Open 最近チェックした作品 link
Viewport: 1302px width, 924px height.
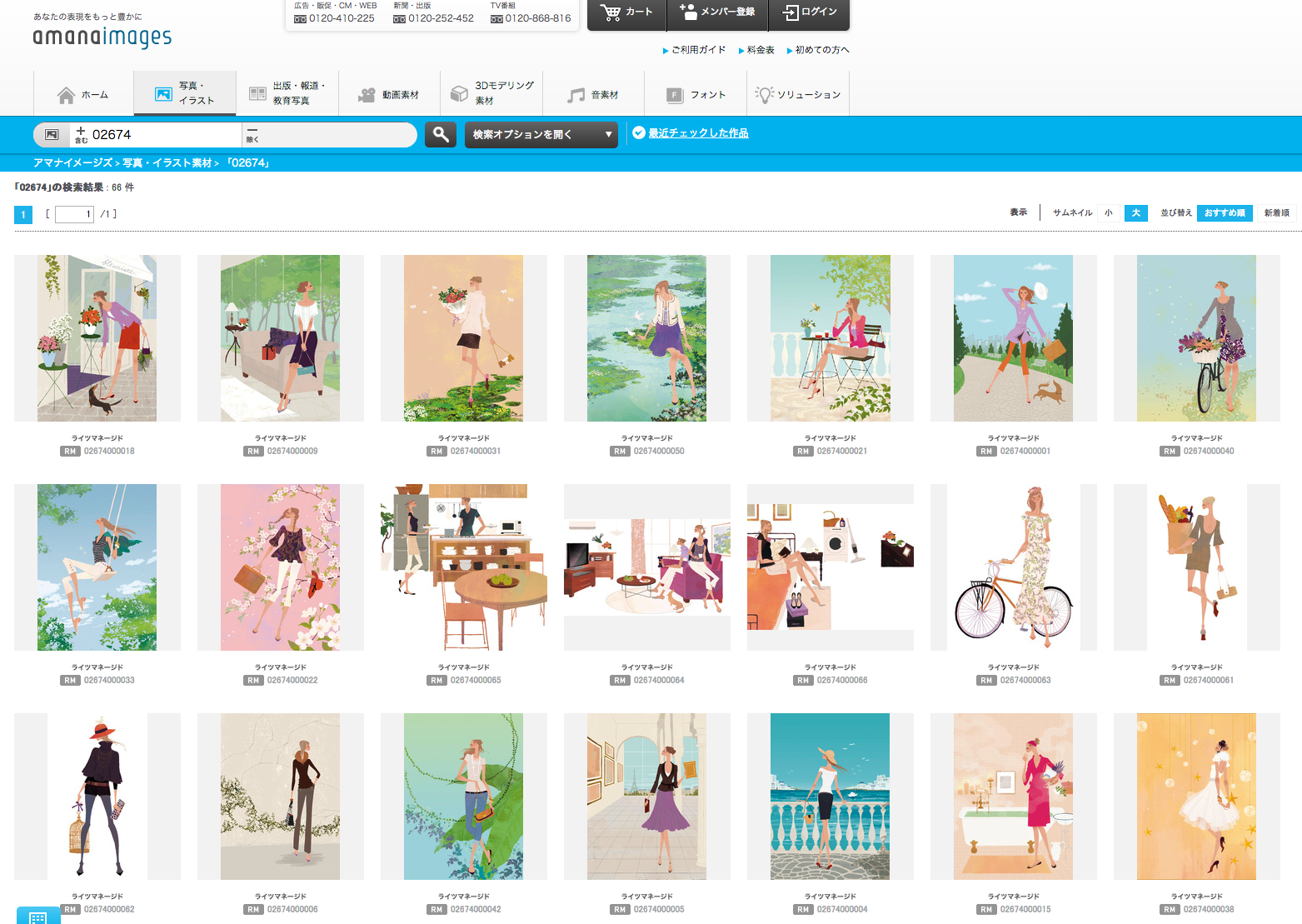[698, 133]
